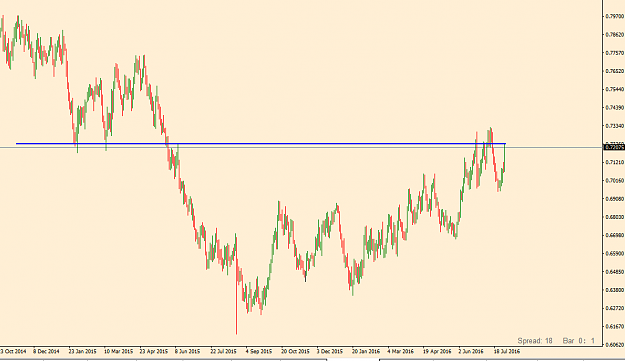Image resolution: width=625 pixels, height=361 pixels.
Task: Click the 23 Apr 2015 date label
Action: click(154, 351)
